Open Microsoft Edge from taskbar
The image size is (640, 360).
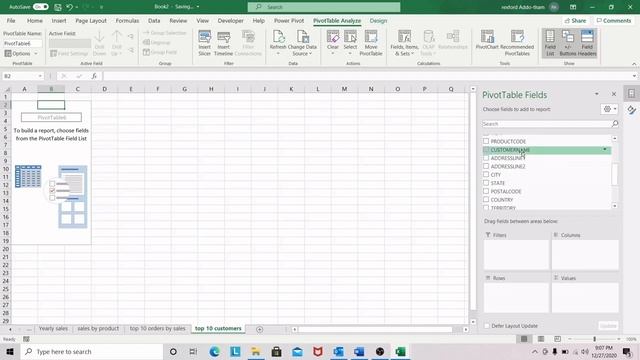pyautogui.click(x=214, y=351)
